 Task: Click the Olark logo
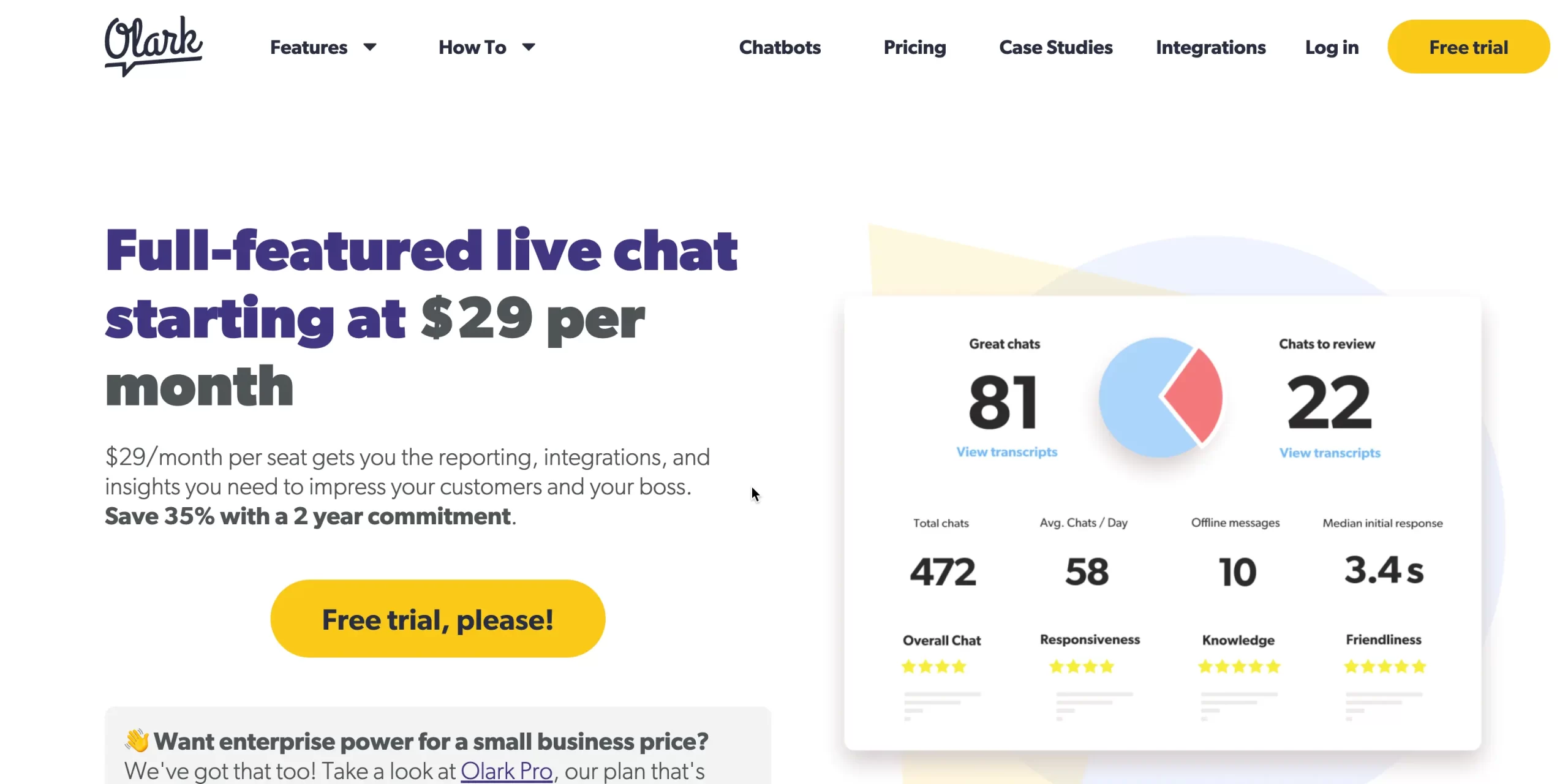[153, 46]
